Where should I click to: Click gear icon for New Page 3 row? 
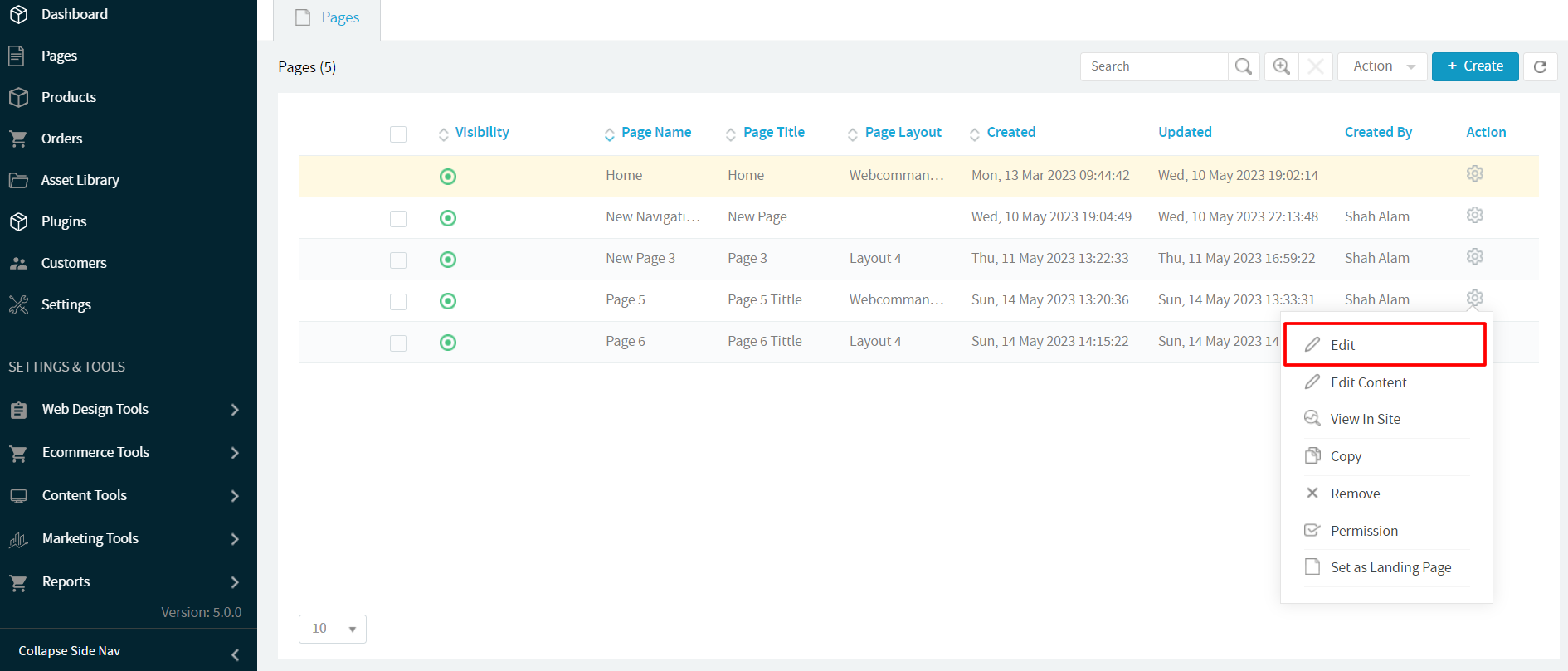[1474, 257]
